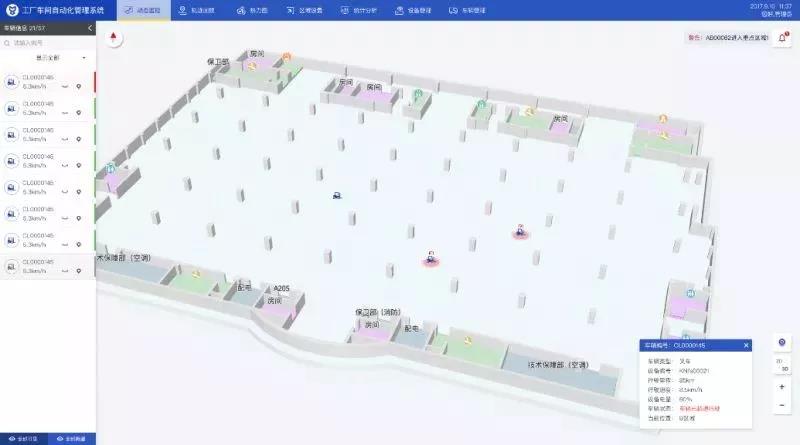Click the vehicle number search field

pos(50,43)
